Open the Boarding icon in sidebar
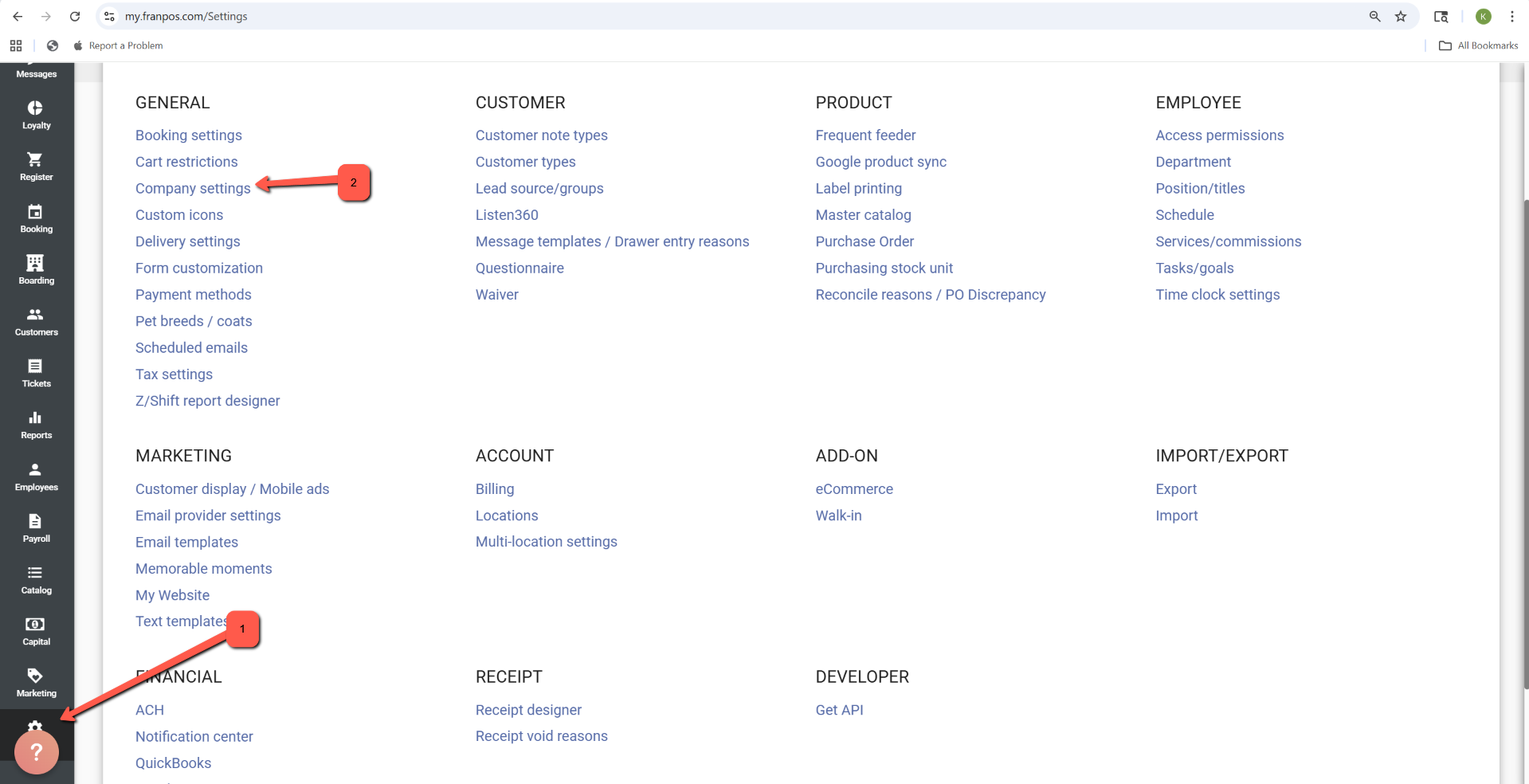 coord(35,264)
